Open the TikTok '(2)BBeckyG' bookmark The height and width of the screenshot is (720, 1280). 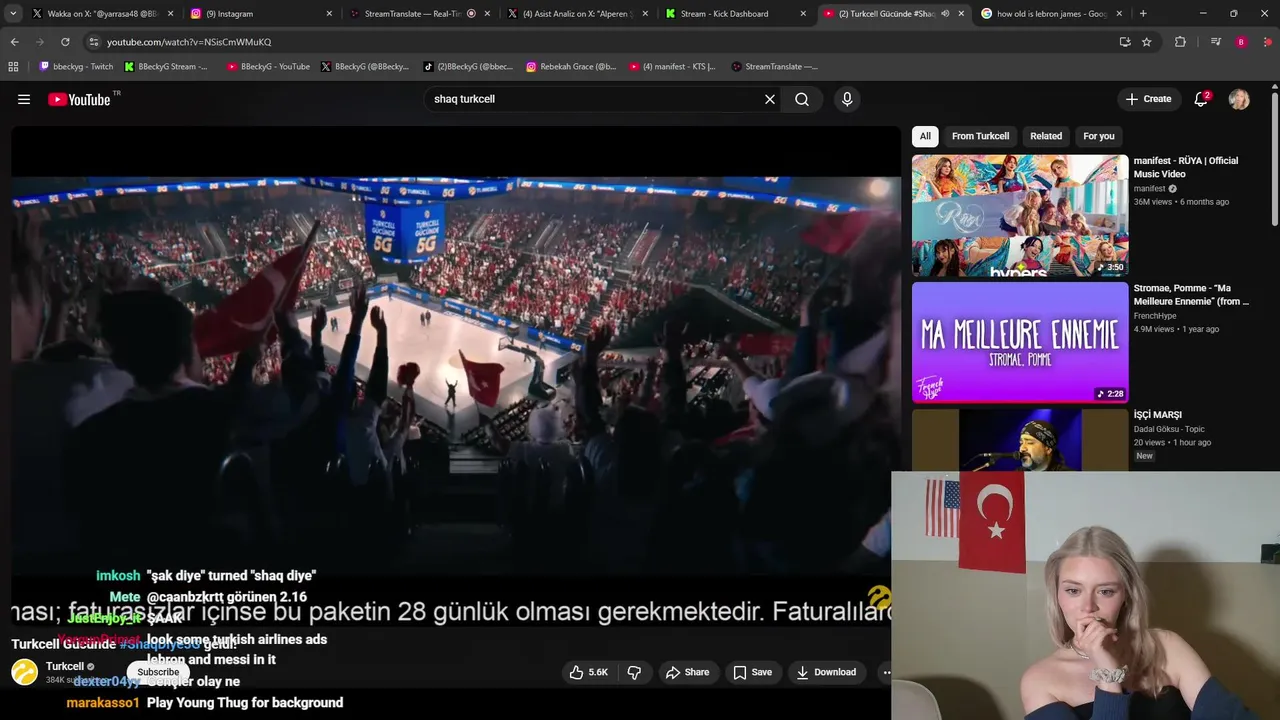click(x=468, y=67)
